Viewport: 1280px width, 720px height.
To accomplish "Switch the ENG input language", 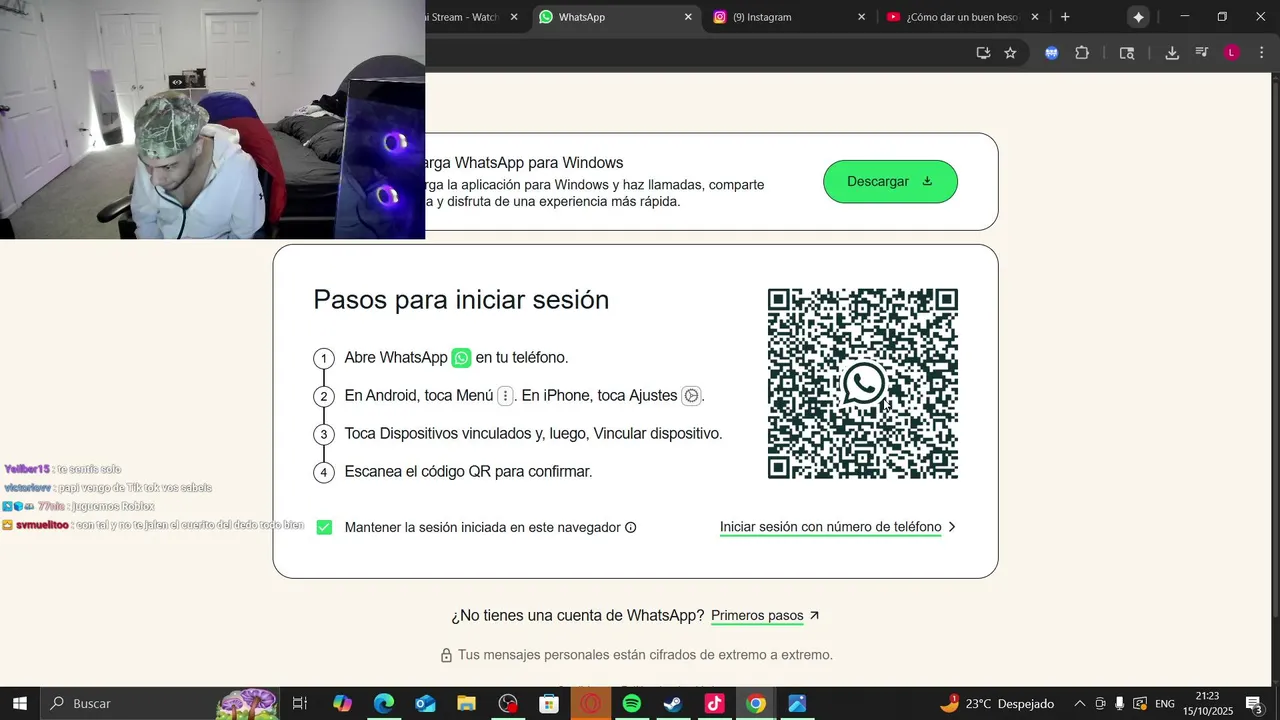I will point(1165,703).
